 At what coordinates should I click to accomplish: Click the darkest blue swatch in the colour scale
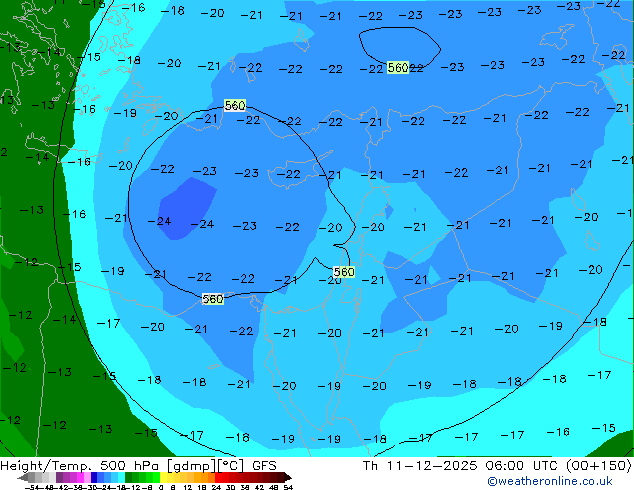coord(94,477)
